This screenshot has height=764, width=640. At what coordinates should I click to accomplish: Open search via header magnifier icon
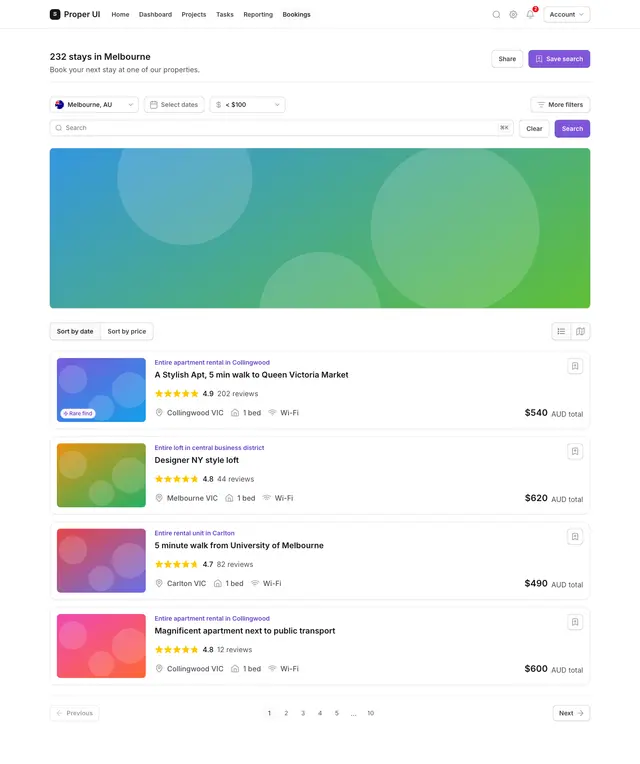(x=496, y=15)
